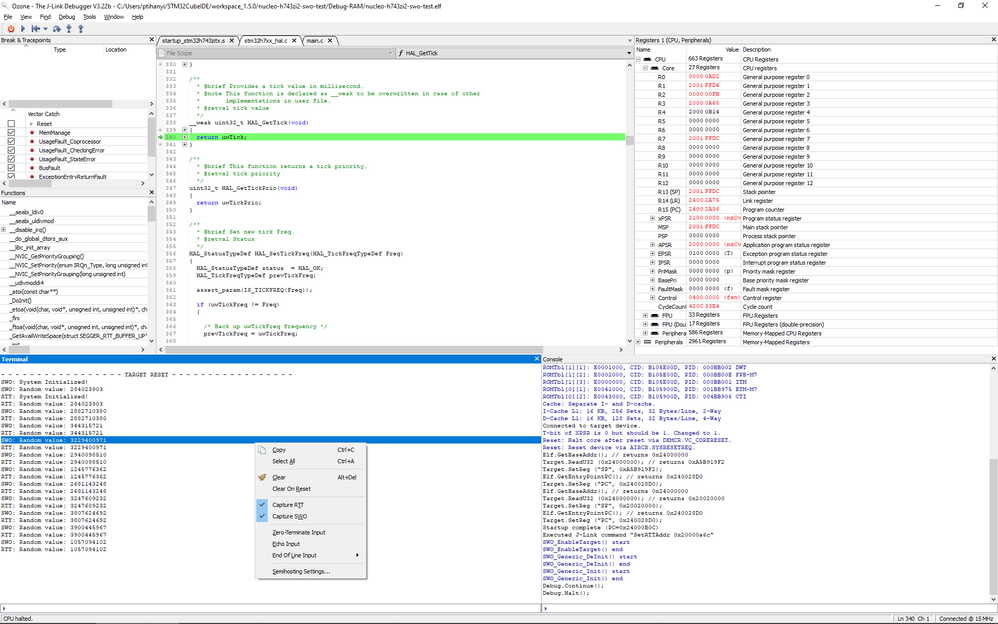
Task: Toggle Capture SWO in context menu
Action: click(311, 516)
